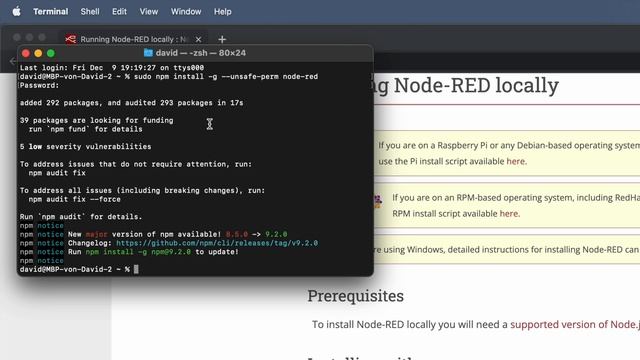Open the Help menu

[222, 11]
